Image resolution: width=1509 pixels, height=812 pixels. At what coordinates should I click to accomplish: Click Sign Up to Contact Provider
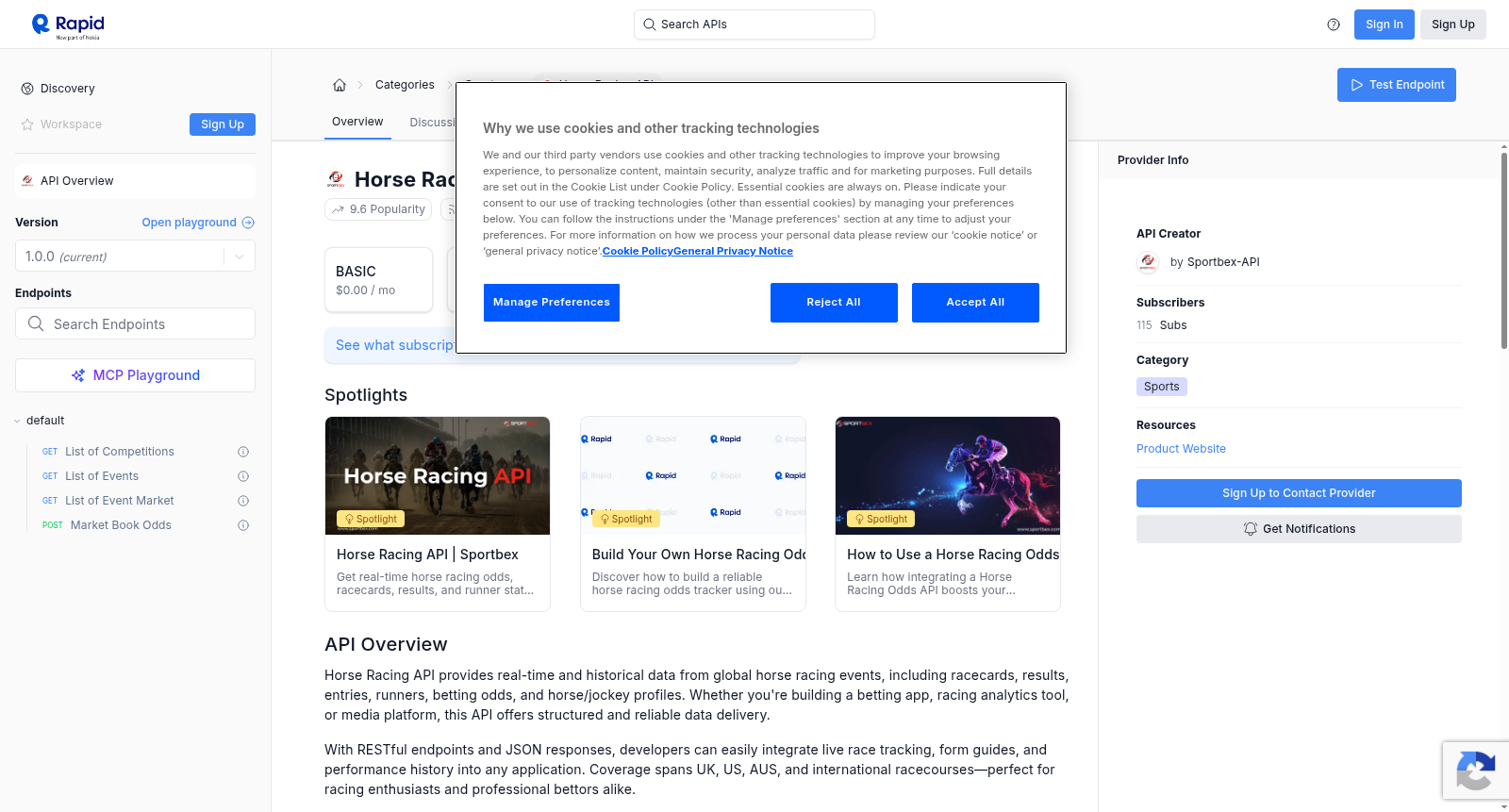[1299, 493]
